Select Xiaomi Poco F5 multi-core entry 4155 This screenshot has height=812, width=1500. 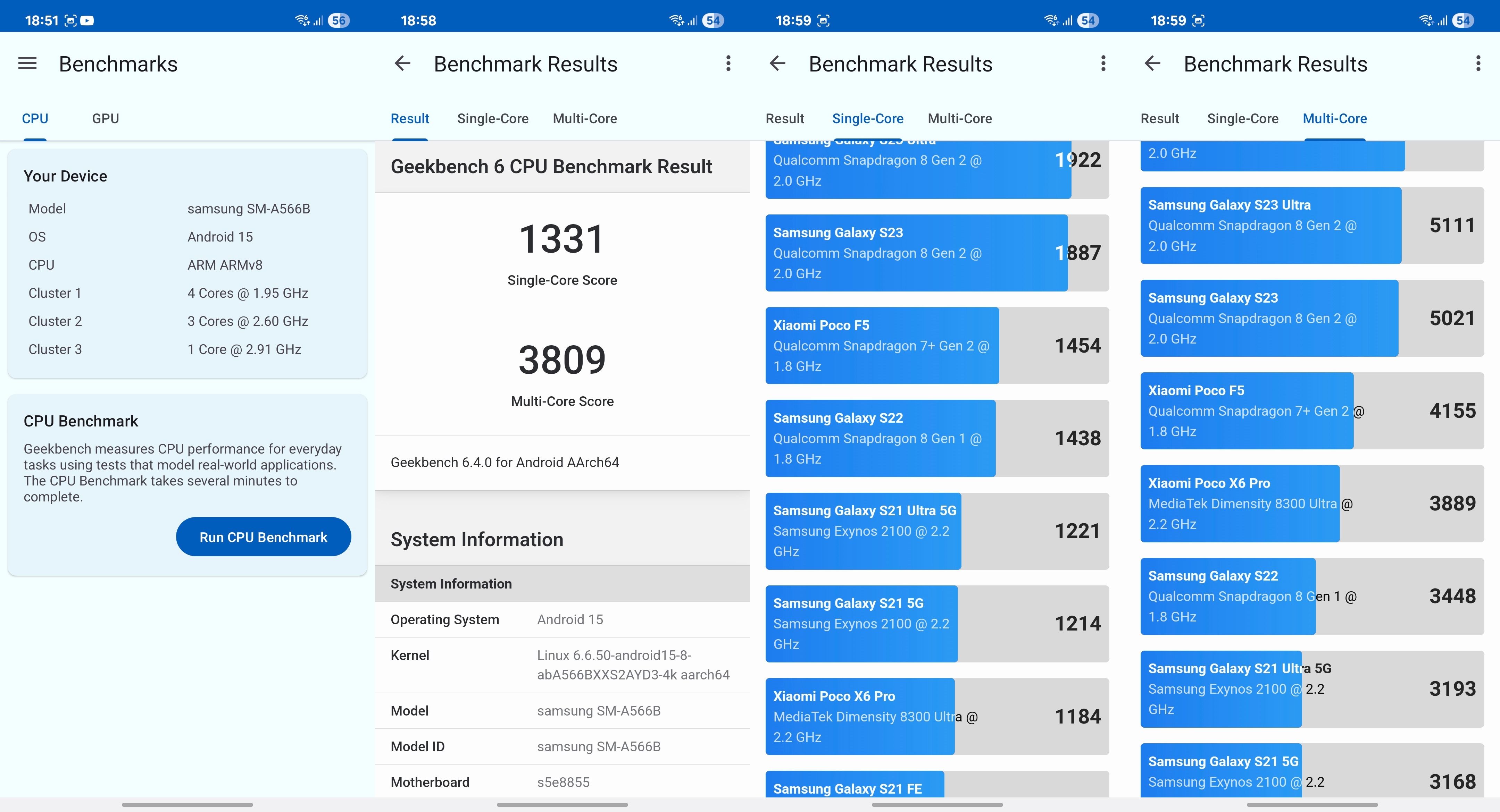(x=1312, y=411)
